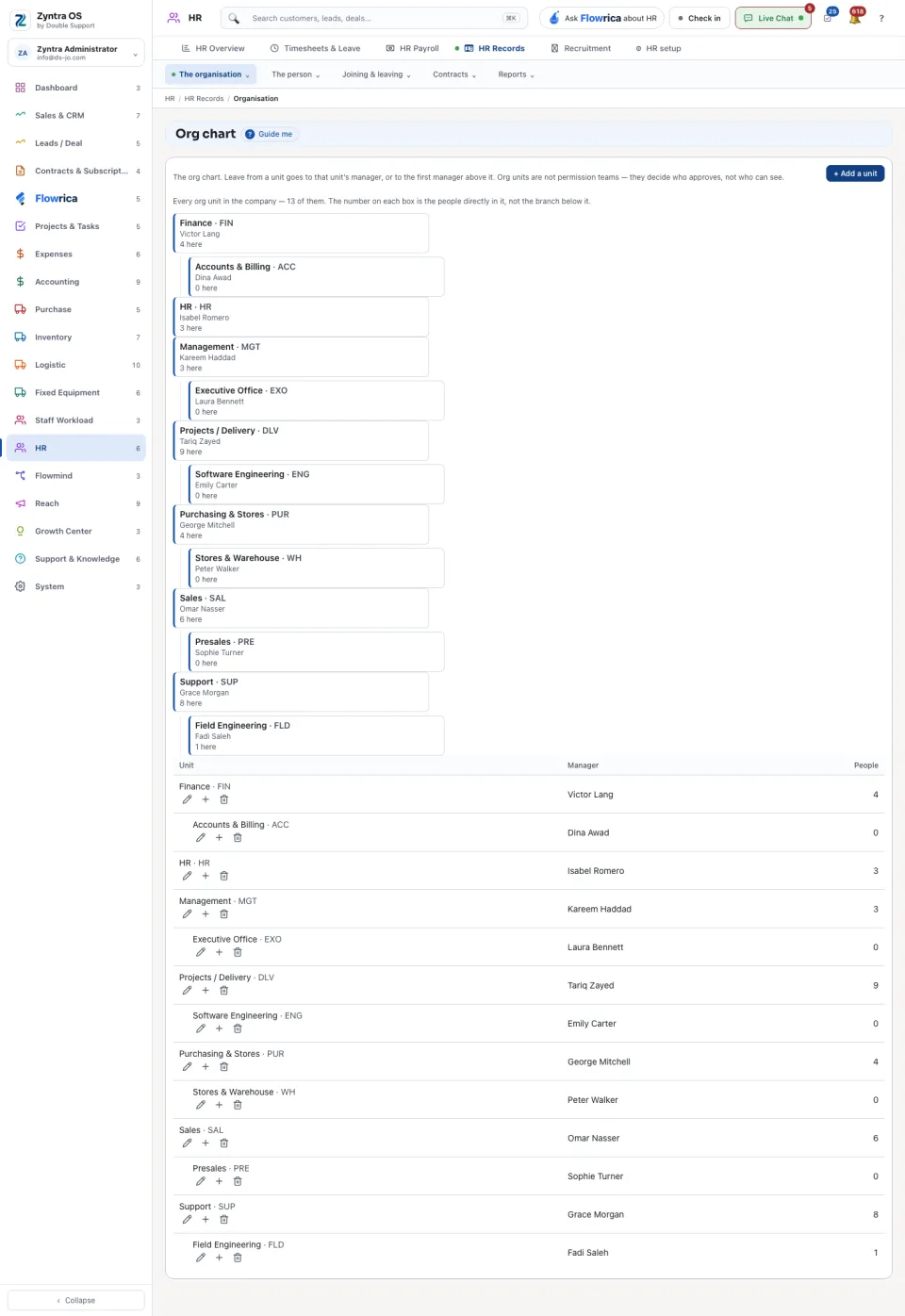Add a sub-unit under Projects / Delivery

click(206, 990)
